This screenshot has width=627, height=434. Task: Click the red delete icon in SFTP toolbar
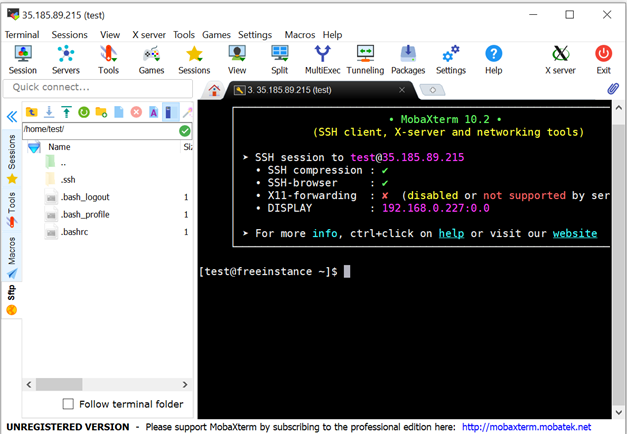pos(136,112)
